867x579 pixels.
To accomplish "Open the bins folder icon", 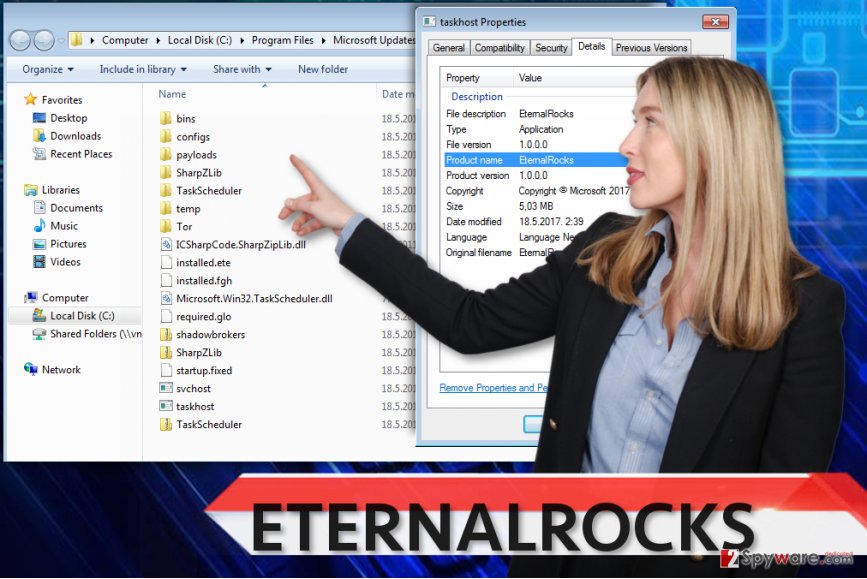I will pyautogui.click(x=165, y=118).
